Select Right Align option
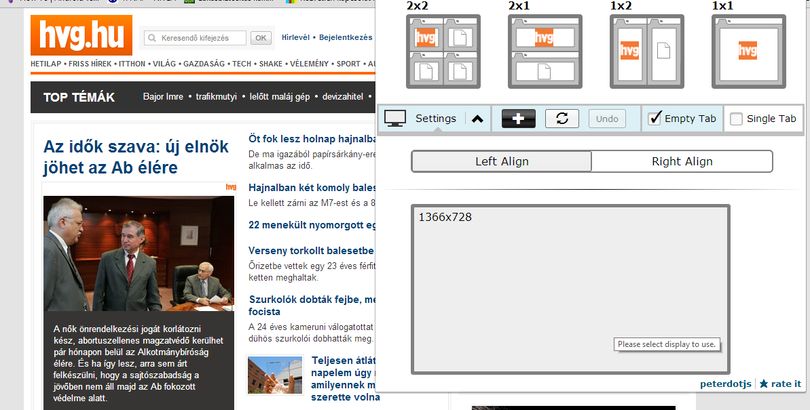This screenshot has height=410, width=810. point(682,162)
